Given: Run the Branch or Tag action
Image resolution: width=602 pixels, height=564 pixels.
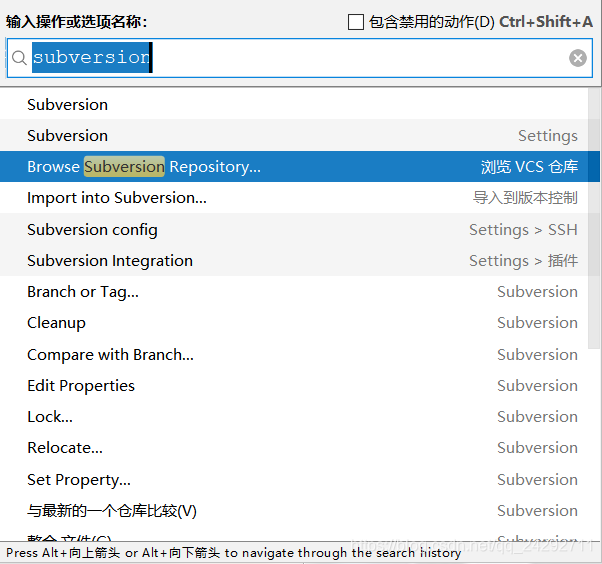Looking at the screenshot, I should pyautogui.click(x=294, y=292).
